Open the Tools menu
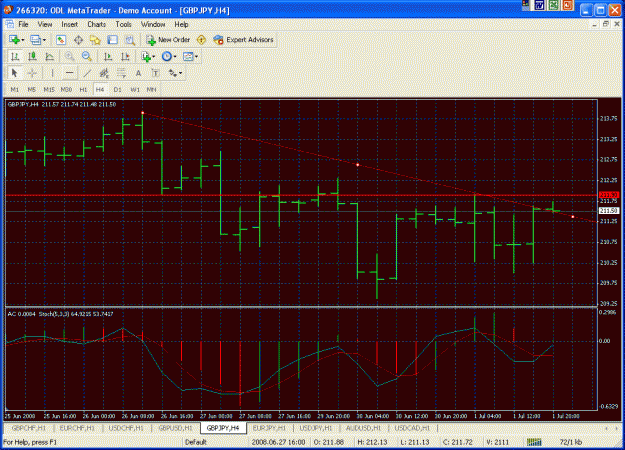The image size is (625, 450). (x=123, y=24)
